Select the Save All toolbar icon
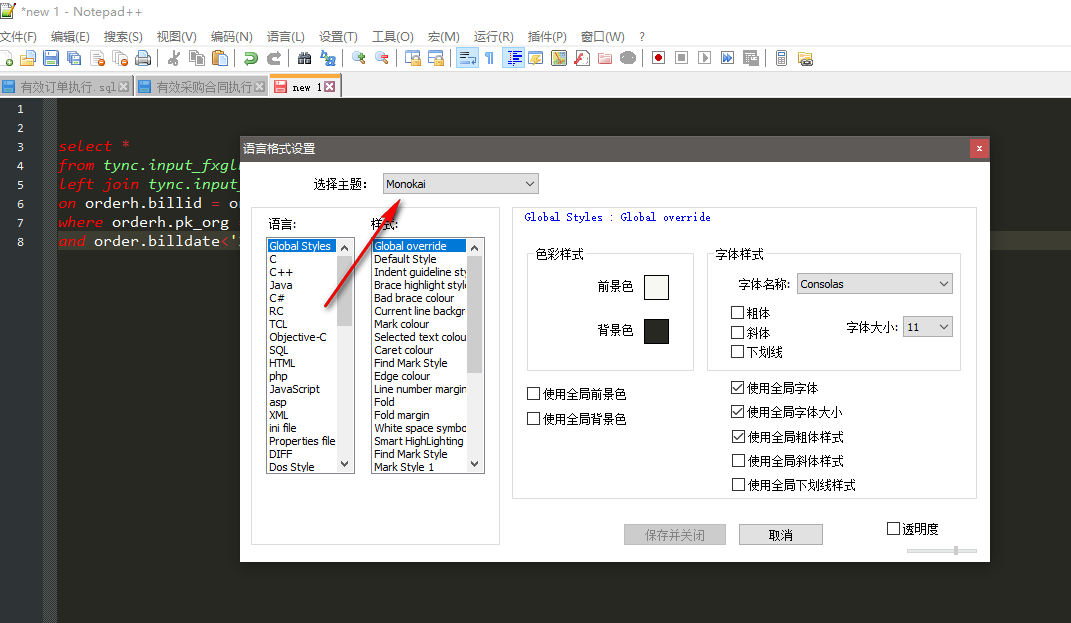The height and width of the screenshot is (623, 1071). pos(72,57)
